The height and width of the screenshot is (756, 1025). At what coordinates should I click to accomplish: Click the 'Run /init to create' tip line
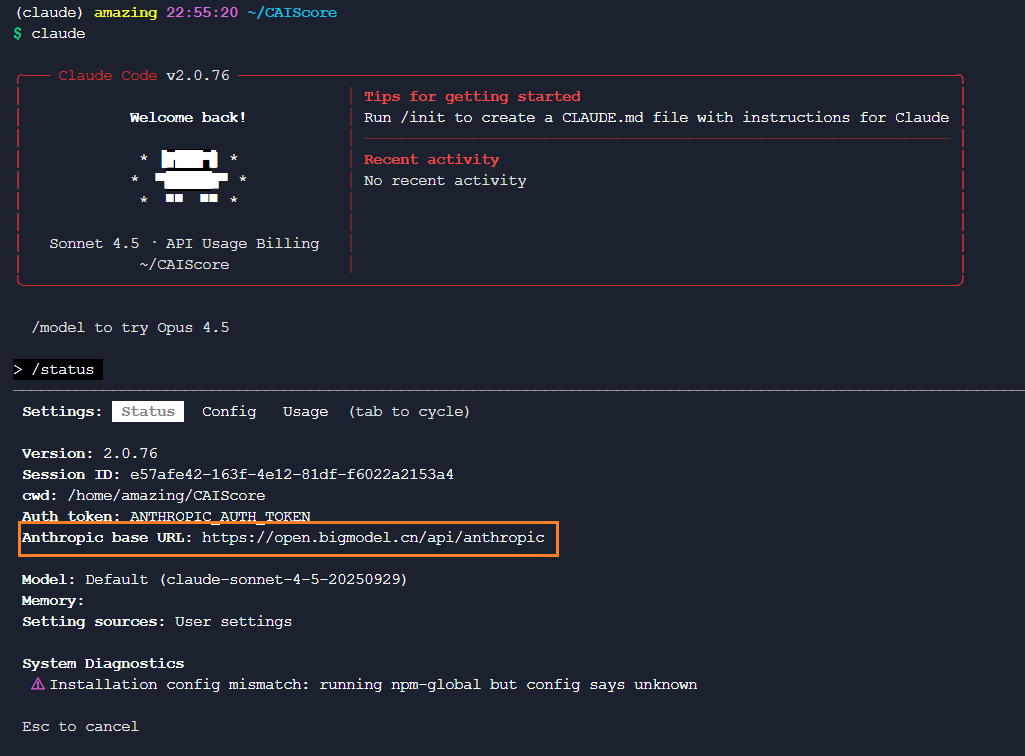pyautogui.click(x=656, y=118)
